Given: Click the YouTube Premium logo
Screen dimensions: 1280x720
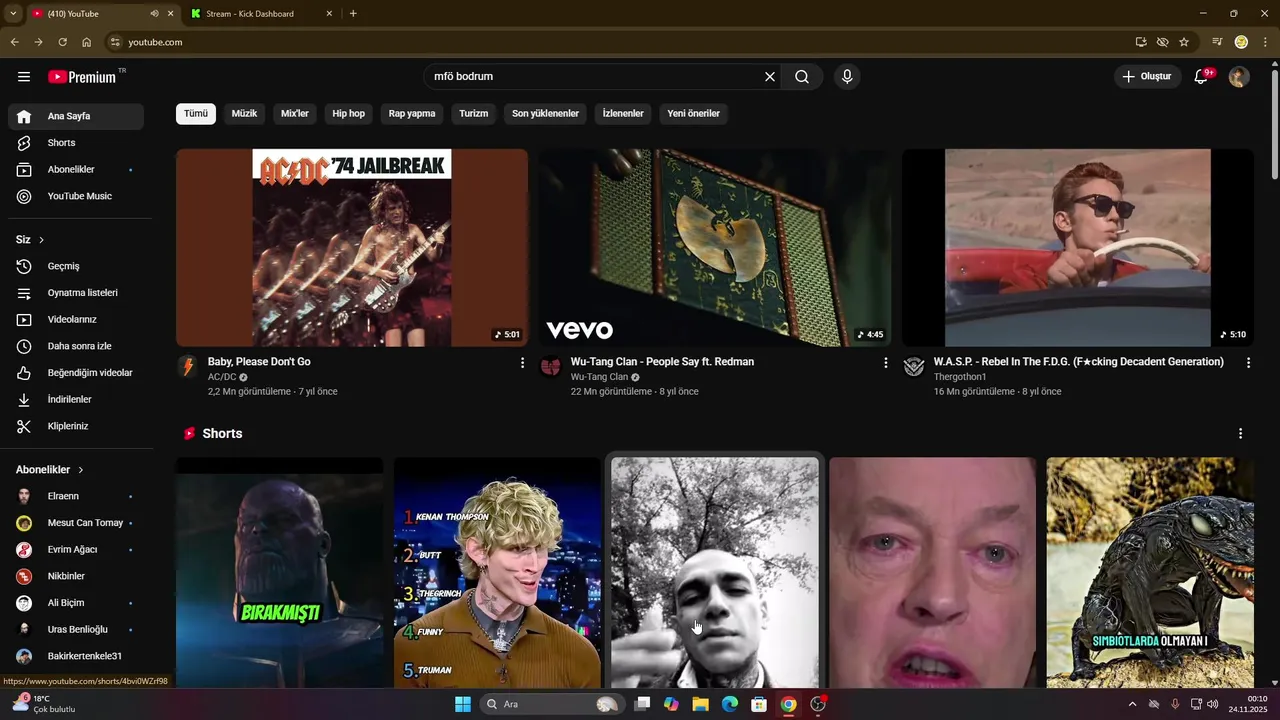Looking at the screenshot, I should click(83, 77).
